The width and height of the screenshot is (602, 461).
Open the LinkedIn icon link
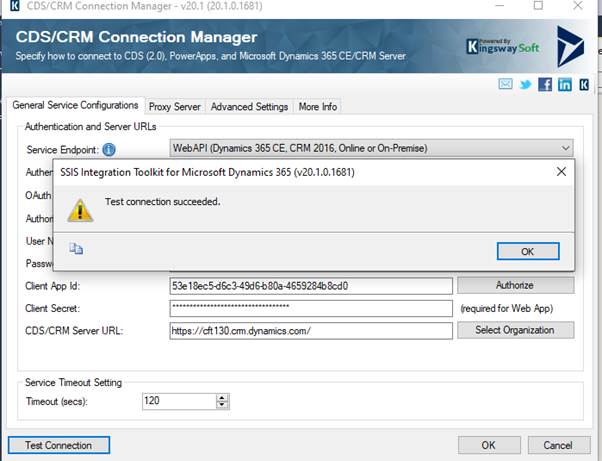coord(565,84)
